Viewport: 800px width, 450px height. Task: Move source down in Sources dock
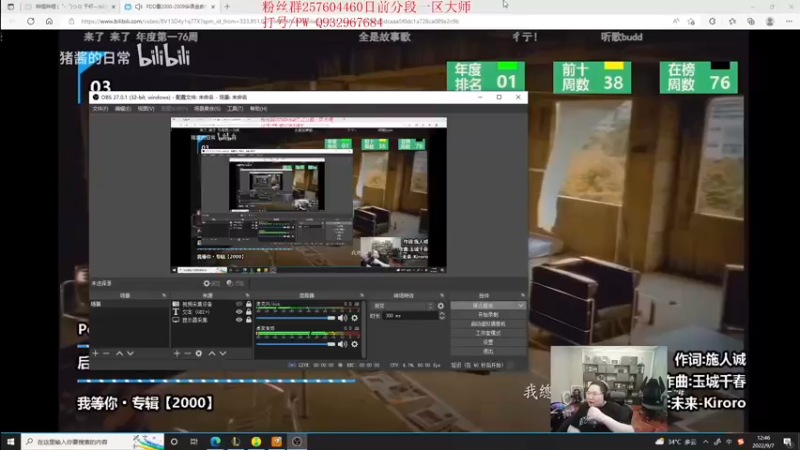[223, 353]
